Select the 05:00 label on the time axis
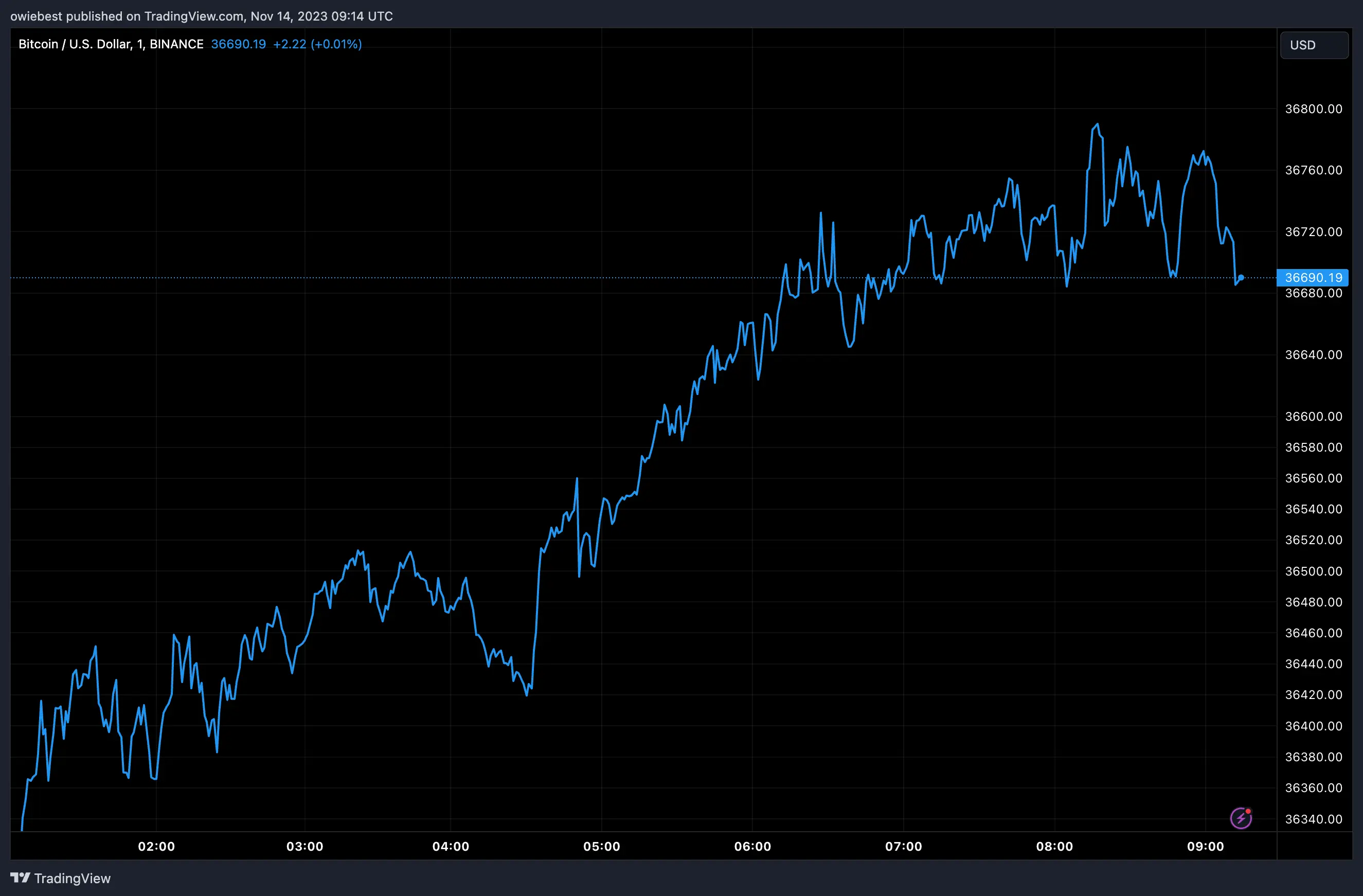Screen dimensions: 1363x896 603,847
